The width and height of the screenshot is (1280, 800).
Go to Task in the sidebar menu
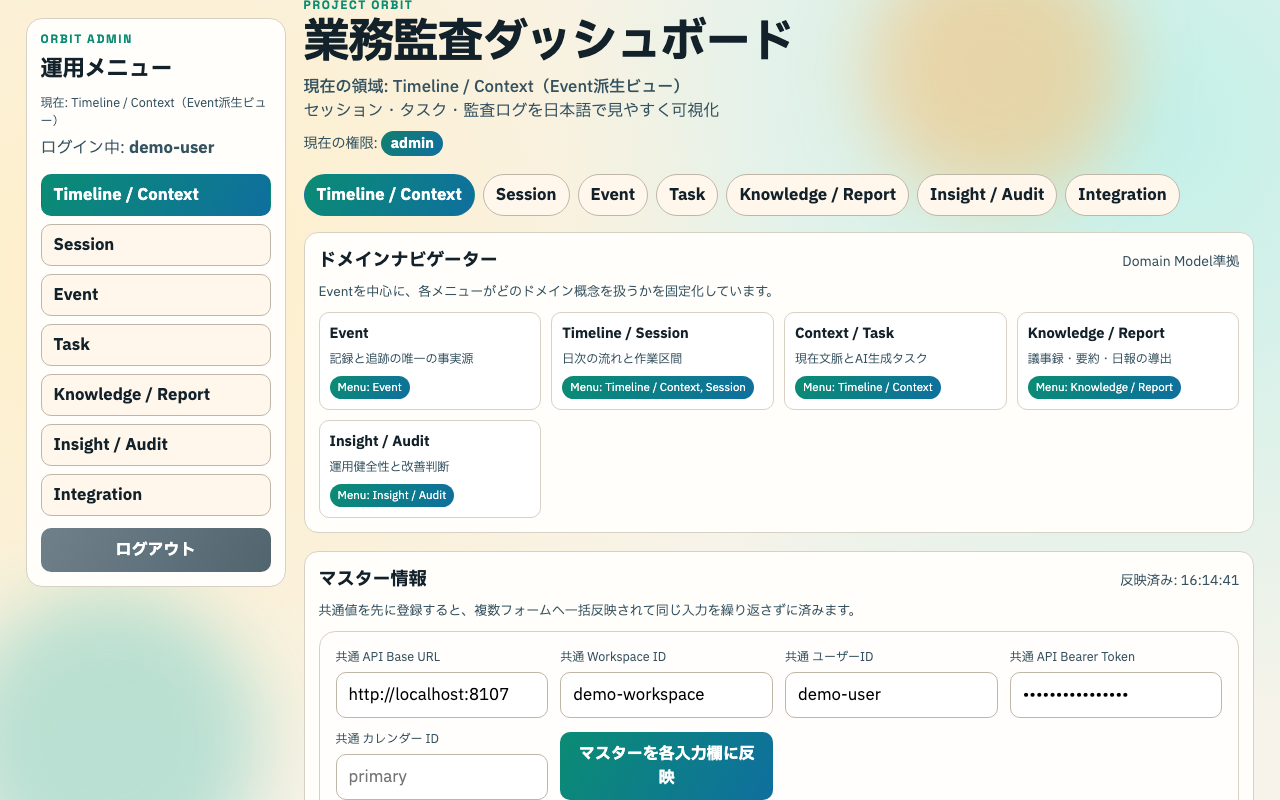(156, 345)
